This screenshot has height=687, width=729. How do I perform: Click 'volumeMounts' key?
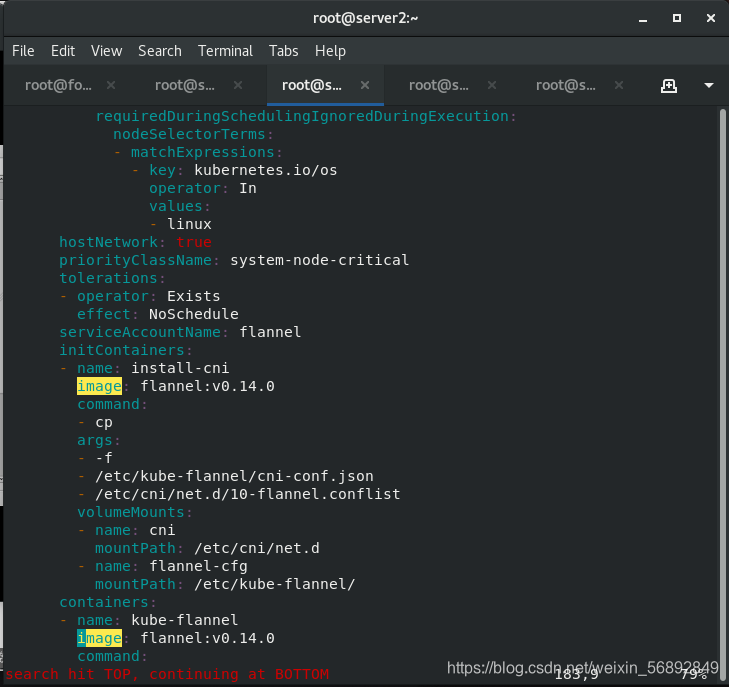pyautogui.click(x=131, y=512)
